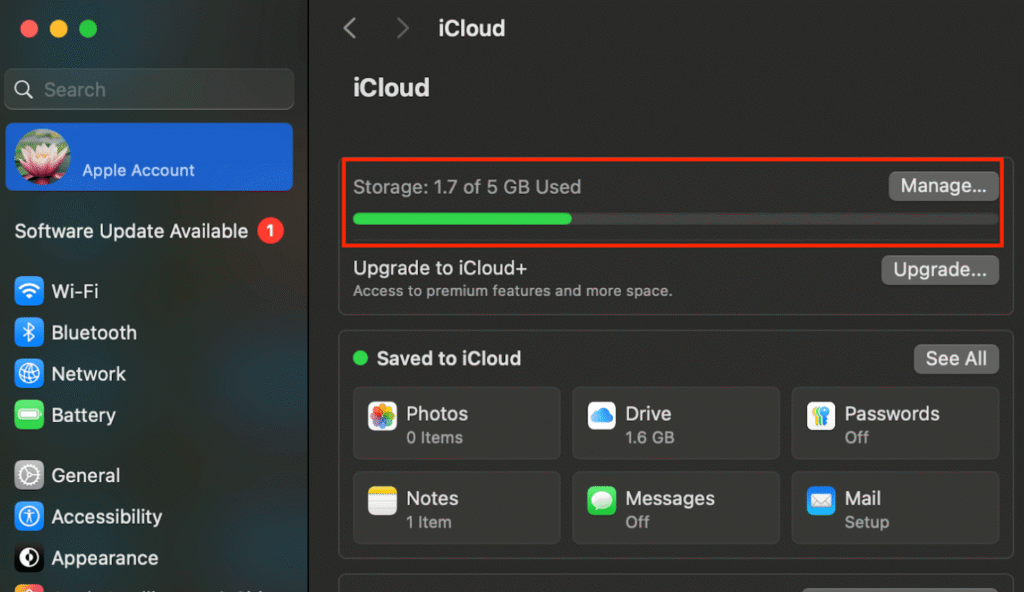Screen dimensions: 1024x592
Task: Click Storage 1.7 of 5 GB Used text
Action: coord(467,187)
